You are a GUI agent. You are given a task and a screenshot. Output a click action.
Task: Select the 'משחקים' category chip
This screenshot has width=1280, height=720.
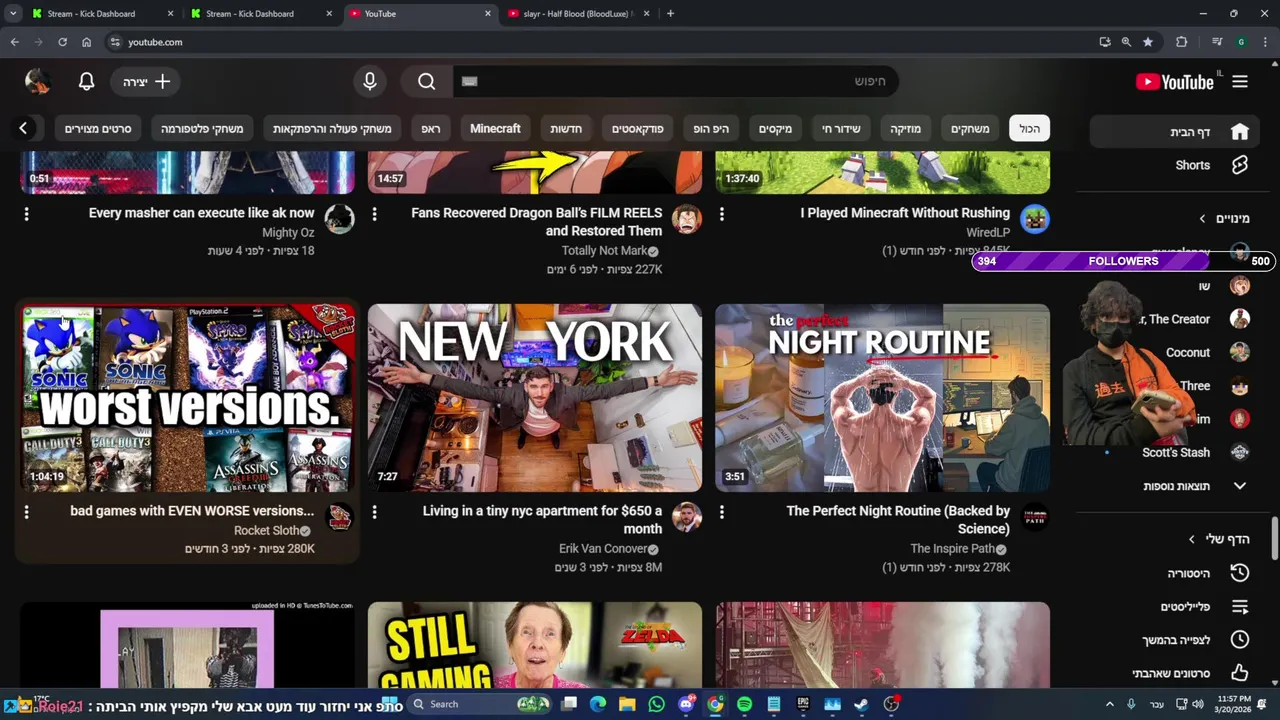click(970, 128)
